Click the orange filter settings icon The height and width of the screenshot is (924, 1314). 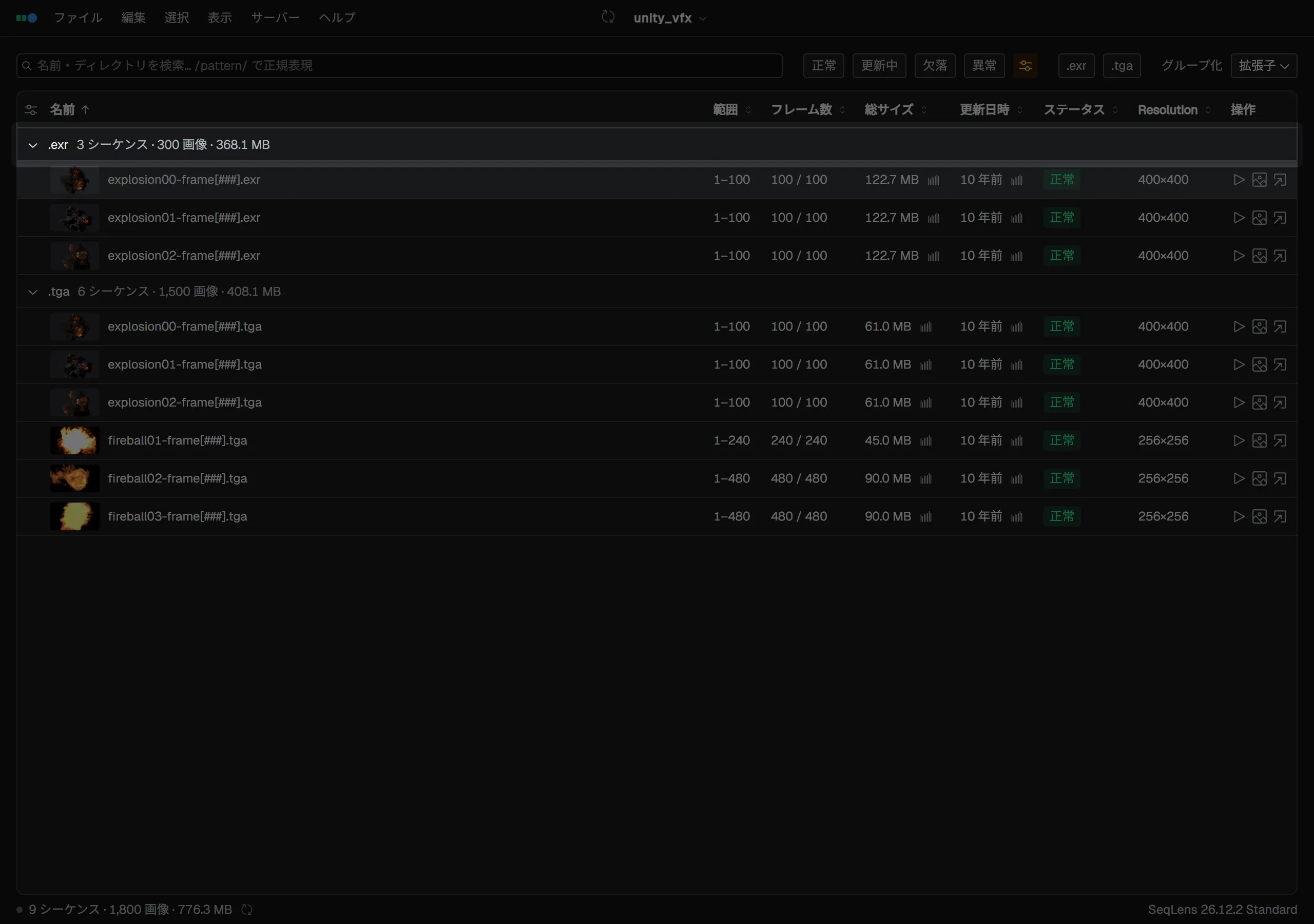click(x=1025, y=66)
